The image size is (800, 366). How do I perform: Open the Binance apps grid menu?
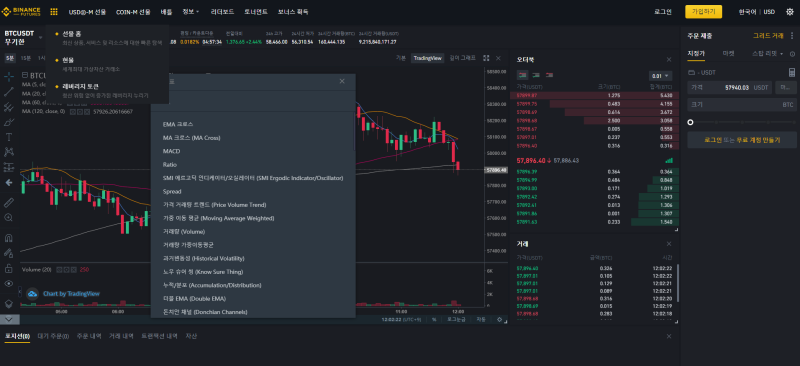(54, 12)
